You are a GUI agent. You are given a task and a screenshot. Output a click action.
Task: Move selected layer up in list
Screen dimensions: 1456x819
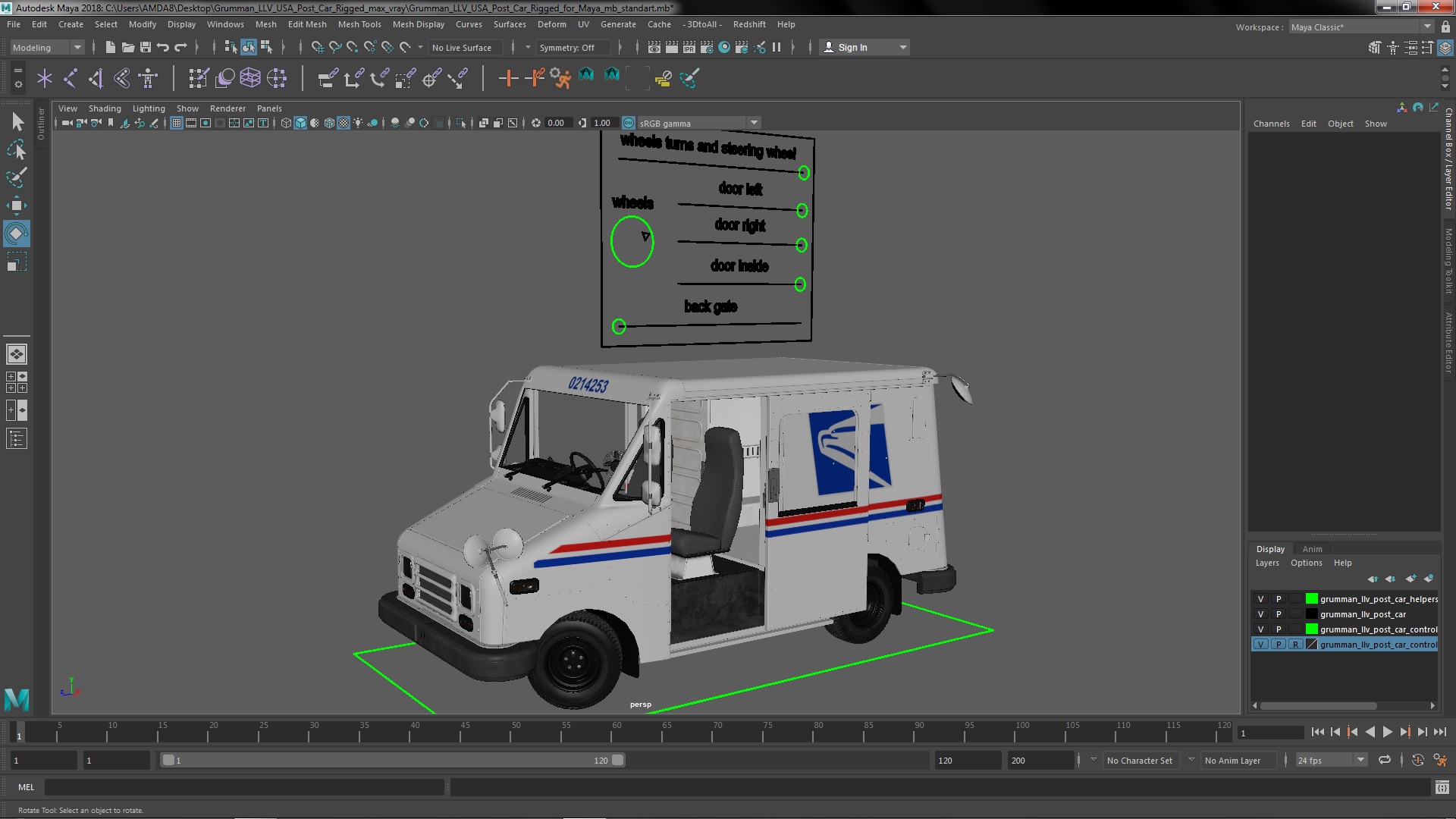[x=1373, y=579]
